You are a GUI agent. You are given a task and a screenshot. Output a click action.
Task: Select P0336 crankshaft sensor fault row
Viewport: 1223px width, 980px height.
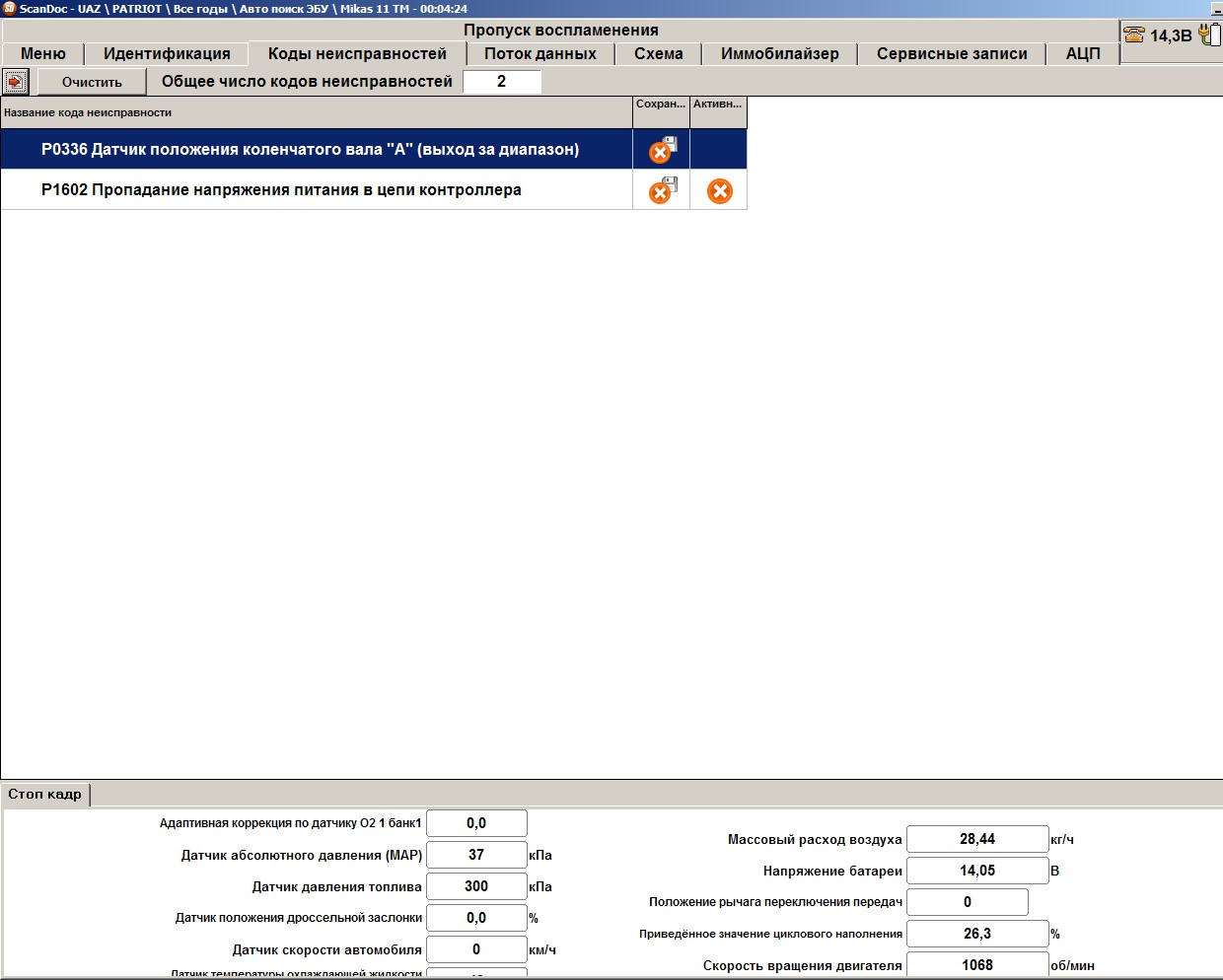click(374, 150)
